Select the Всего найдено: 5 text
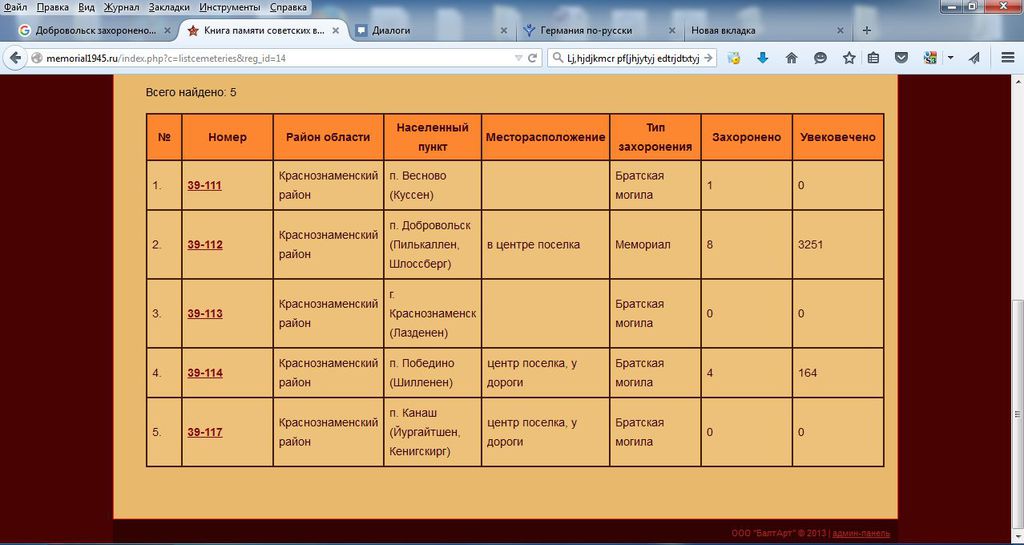Image resolution: width=1024 pixels, height=545 pixels. tap(191, 93)
